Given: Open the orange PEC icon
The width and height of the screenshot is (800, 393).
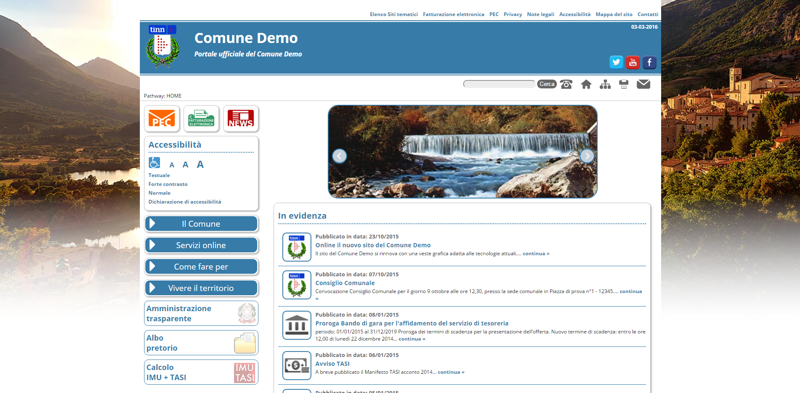Looking at the screenshot, I should click(x=162, y=118).
